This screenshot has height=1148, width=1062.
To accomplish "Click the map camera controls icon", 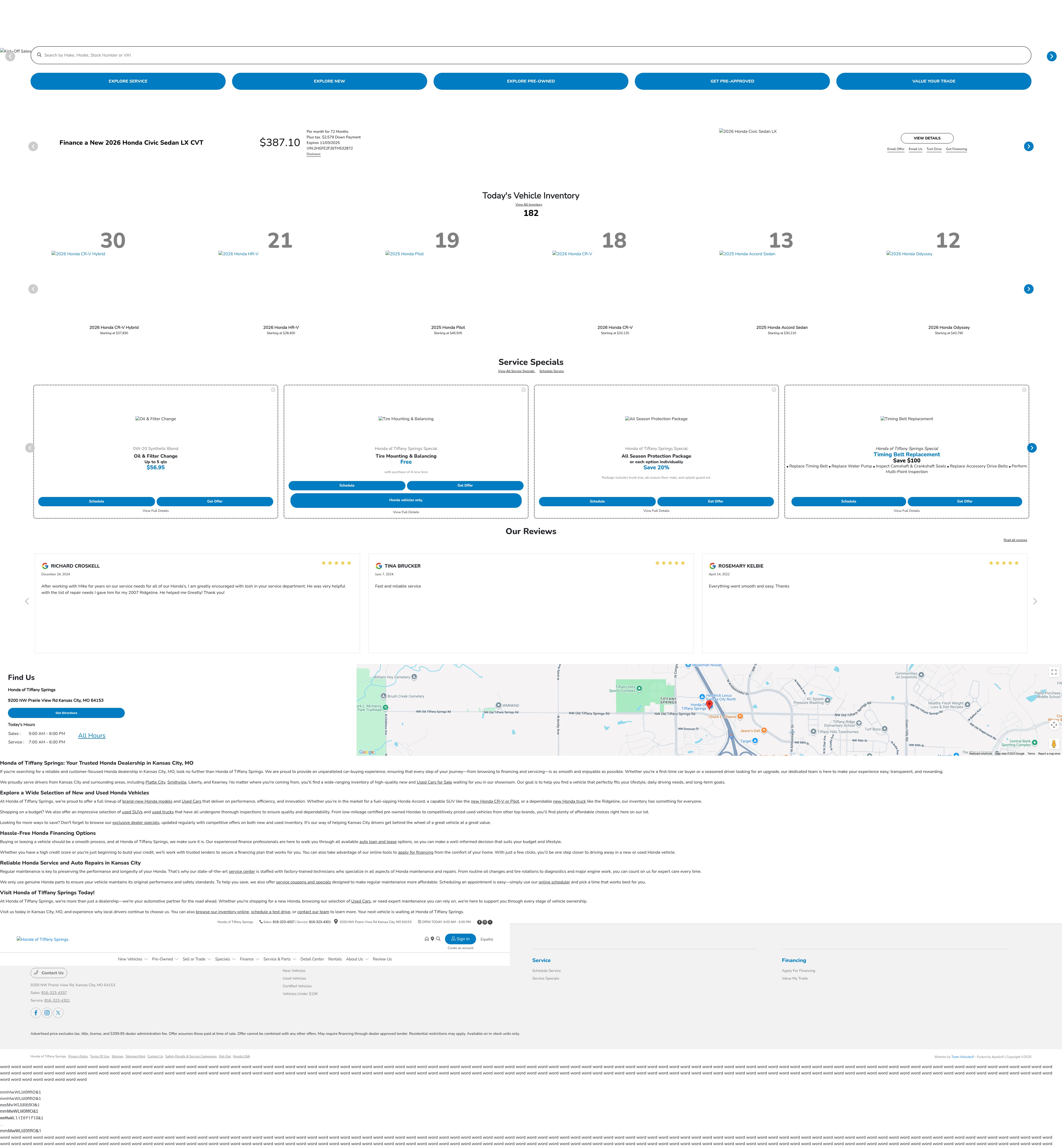I will click(x=1054, y=725).
